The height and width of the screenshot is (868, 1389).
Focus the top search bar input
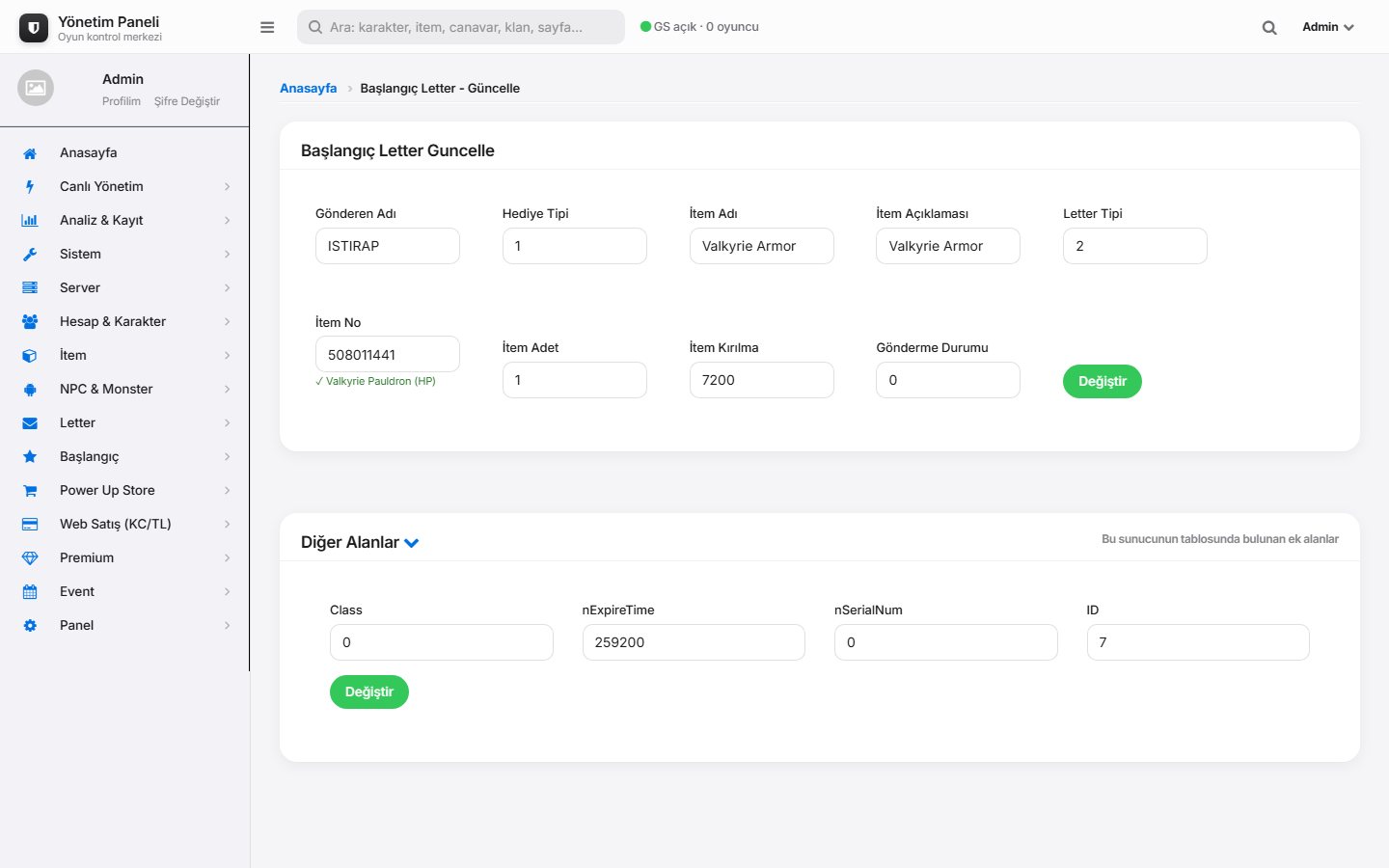tap(461, 27)
